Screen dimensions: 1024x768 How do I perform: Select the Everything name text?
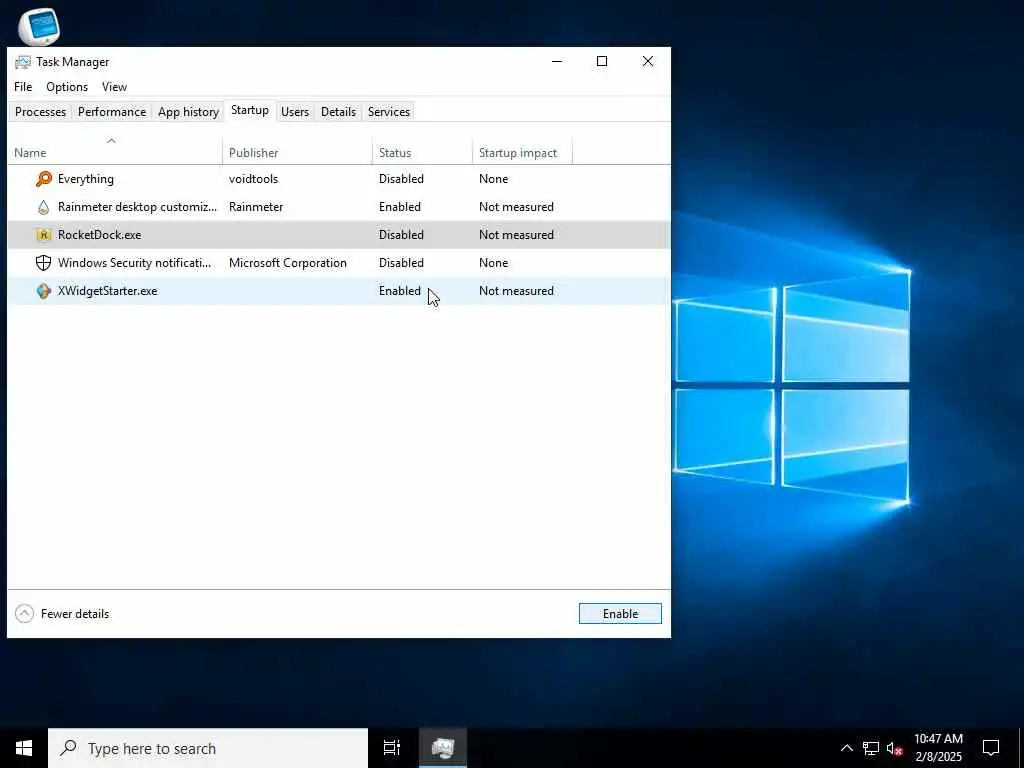(x=86, y=179)
